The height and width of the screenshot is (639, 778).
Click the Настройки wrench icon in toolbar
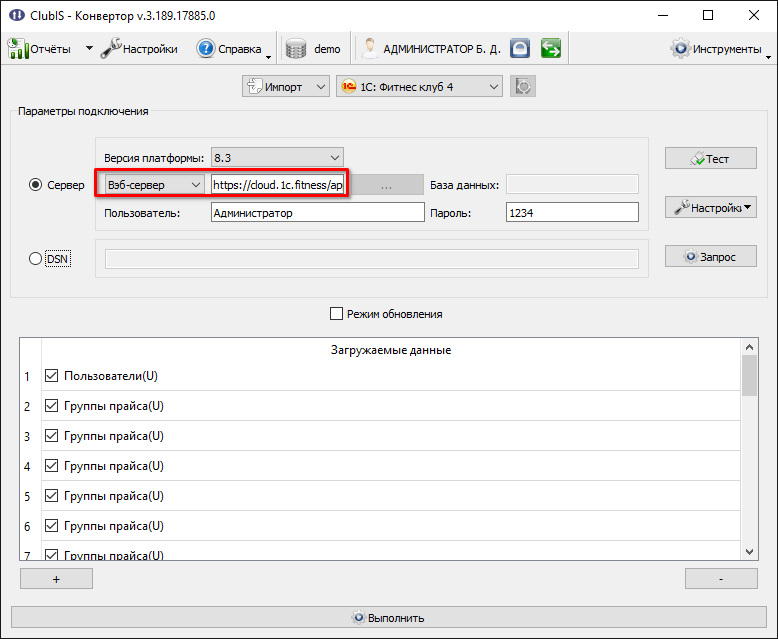[x=111, y=48]
